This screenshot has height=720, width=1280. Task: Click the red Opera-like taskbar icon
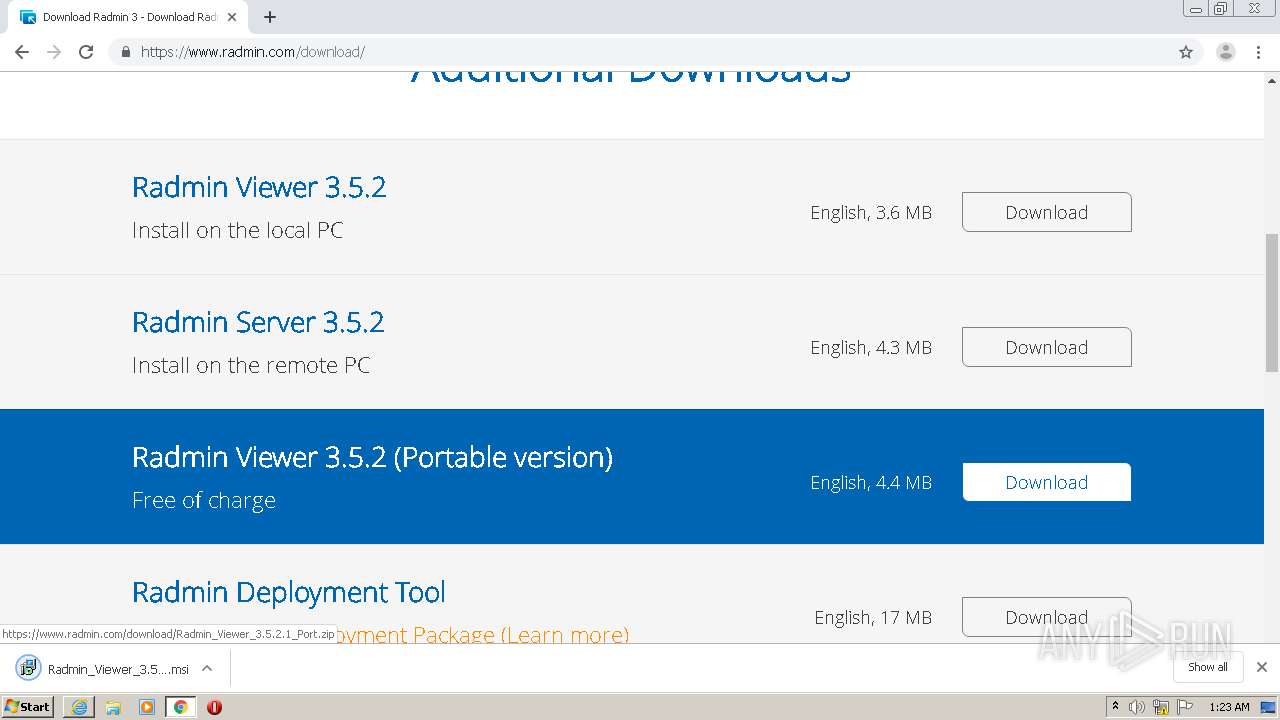214,707
